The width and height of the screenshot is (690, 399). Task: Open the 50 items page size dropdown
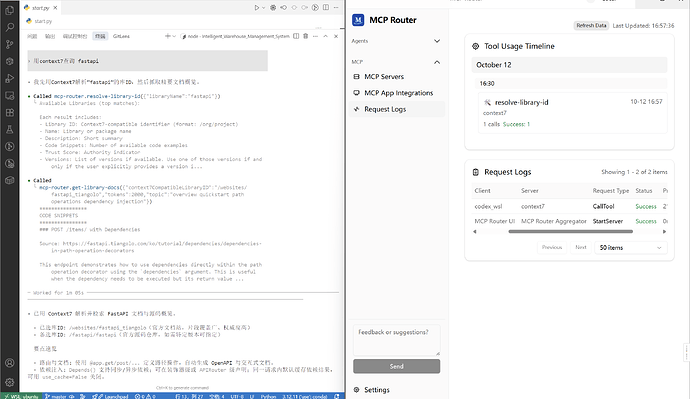click(x=631, y=248)
